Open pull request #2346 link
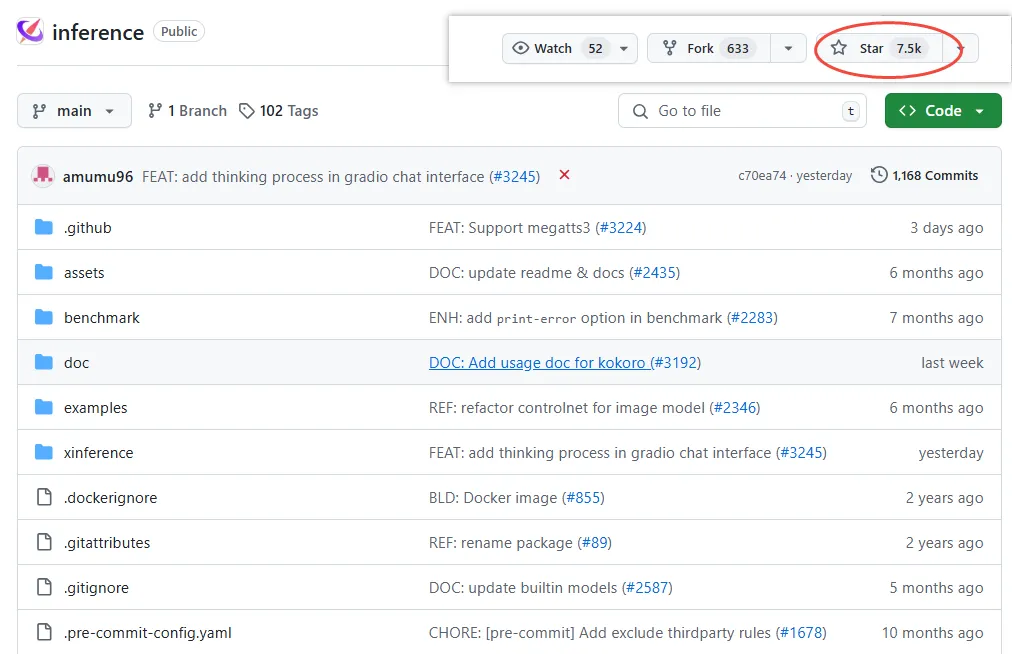 734,407
